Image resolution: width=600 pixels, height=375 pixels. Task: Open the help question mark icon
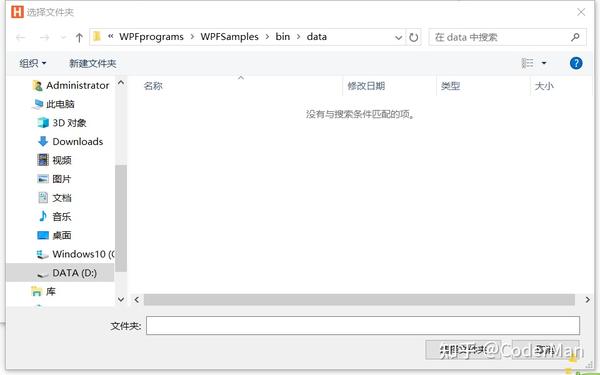[576, 63]
